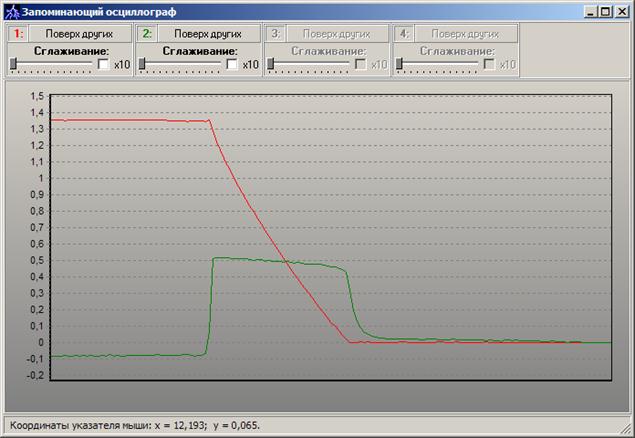
Task: Enable x10 smoothing checkbox for channel 1
Action: click(104, 64)
